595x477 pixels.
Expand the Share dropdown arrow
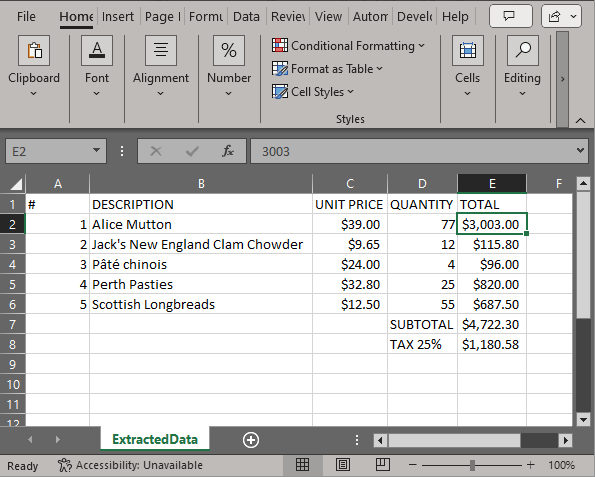tap(573, 16)
